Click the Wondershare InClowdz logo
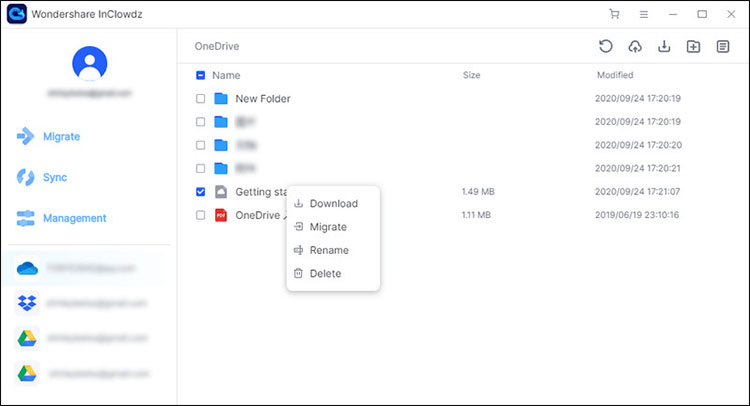 pos(17,14)
